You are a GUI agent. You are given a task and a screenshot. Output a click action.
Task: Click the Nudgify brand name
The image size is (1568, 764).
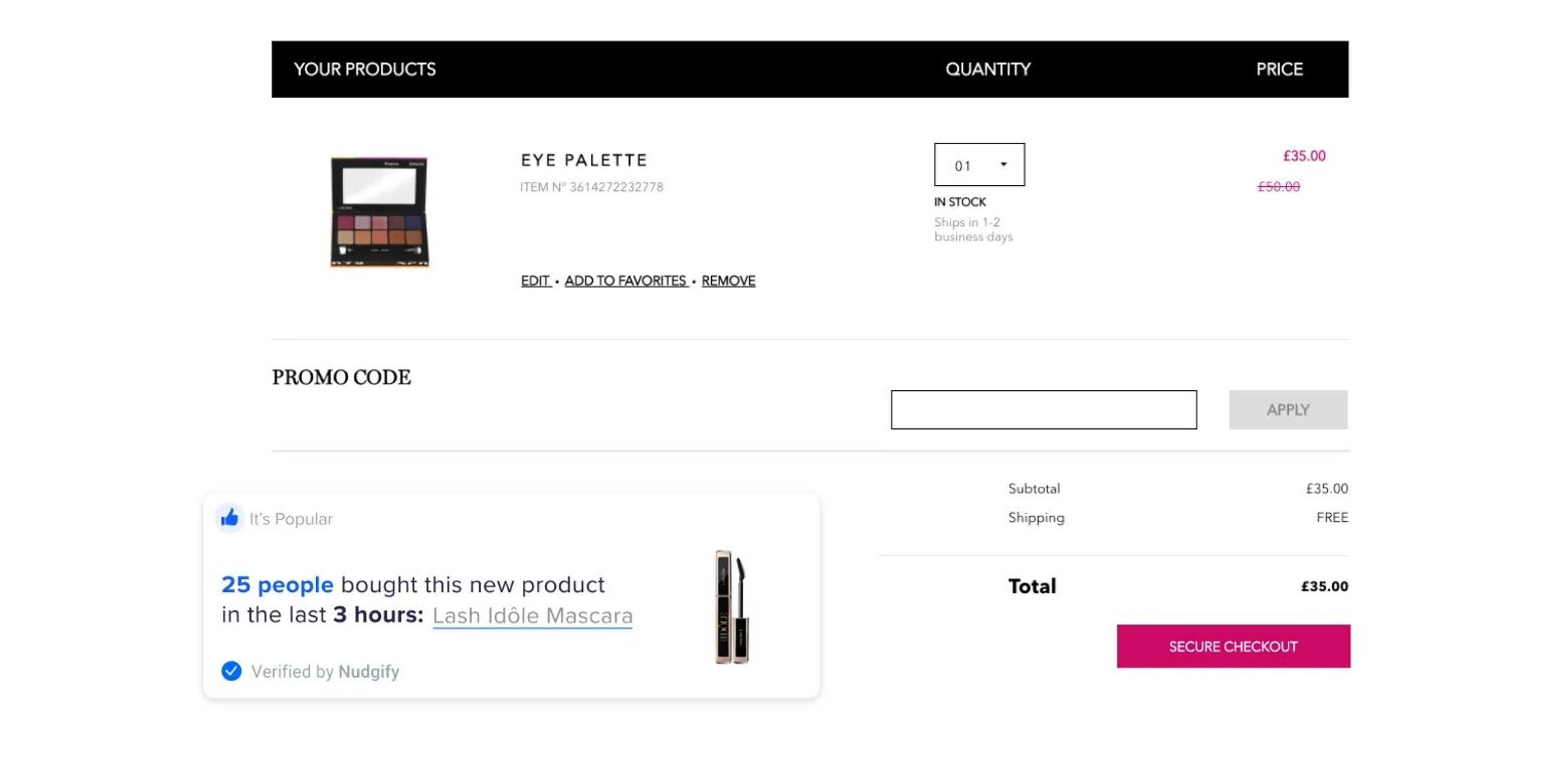pyautogui.click(x=368, y=671)
